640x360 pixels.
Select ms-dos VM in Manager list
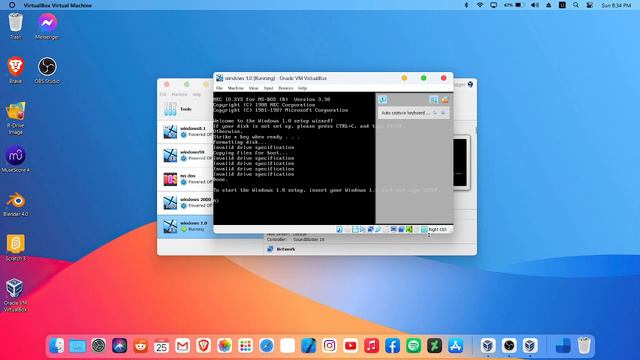tap(185, 179)
